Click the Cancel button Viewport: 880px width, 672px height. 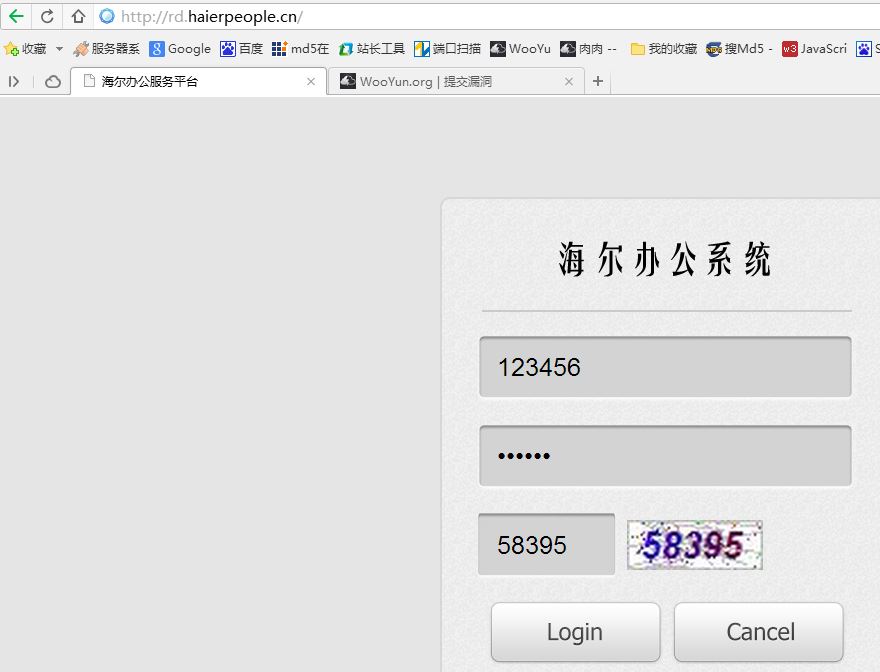coord(759,632)
